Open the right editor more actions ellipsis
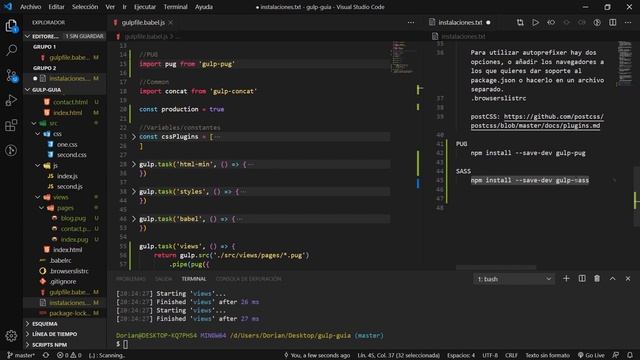The width and height of the screenshot is (640, 360). [x=628, y=22]
